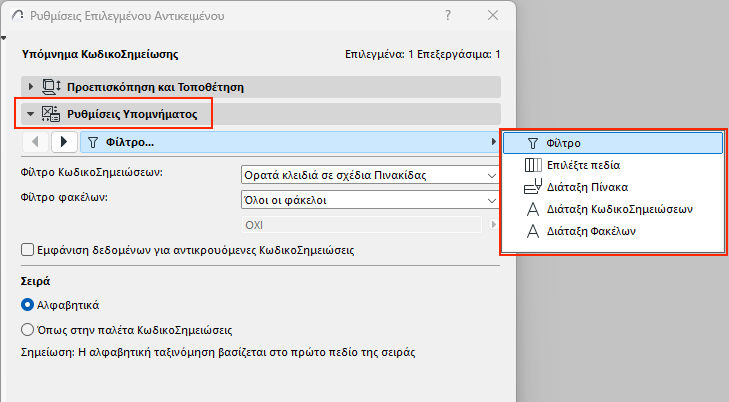Choose Διάταξη Πίνακα menu entry

click(613, 187)
